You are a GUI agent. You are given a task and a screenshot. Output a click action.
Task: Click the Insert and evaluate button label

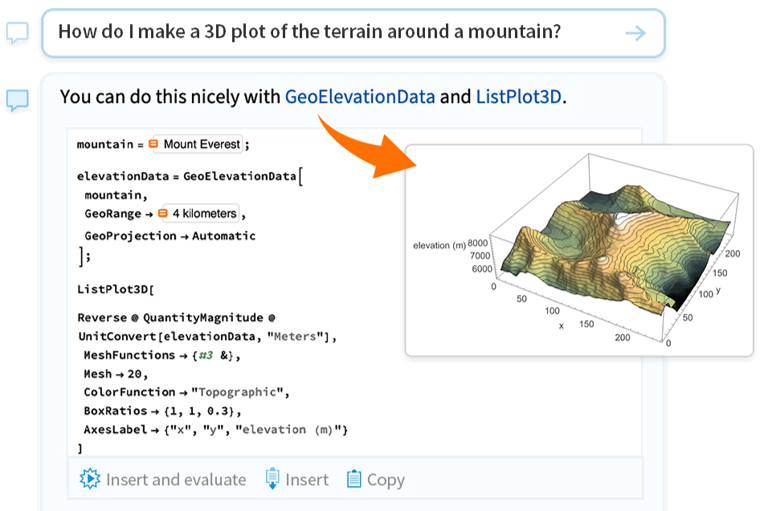coord(176,479)
